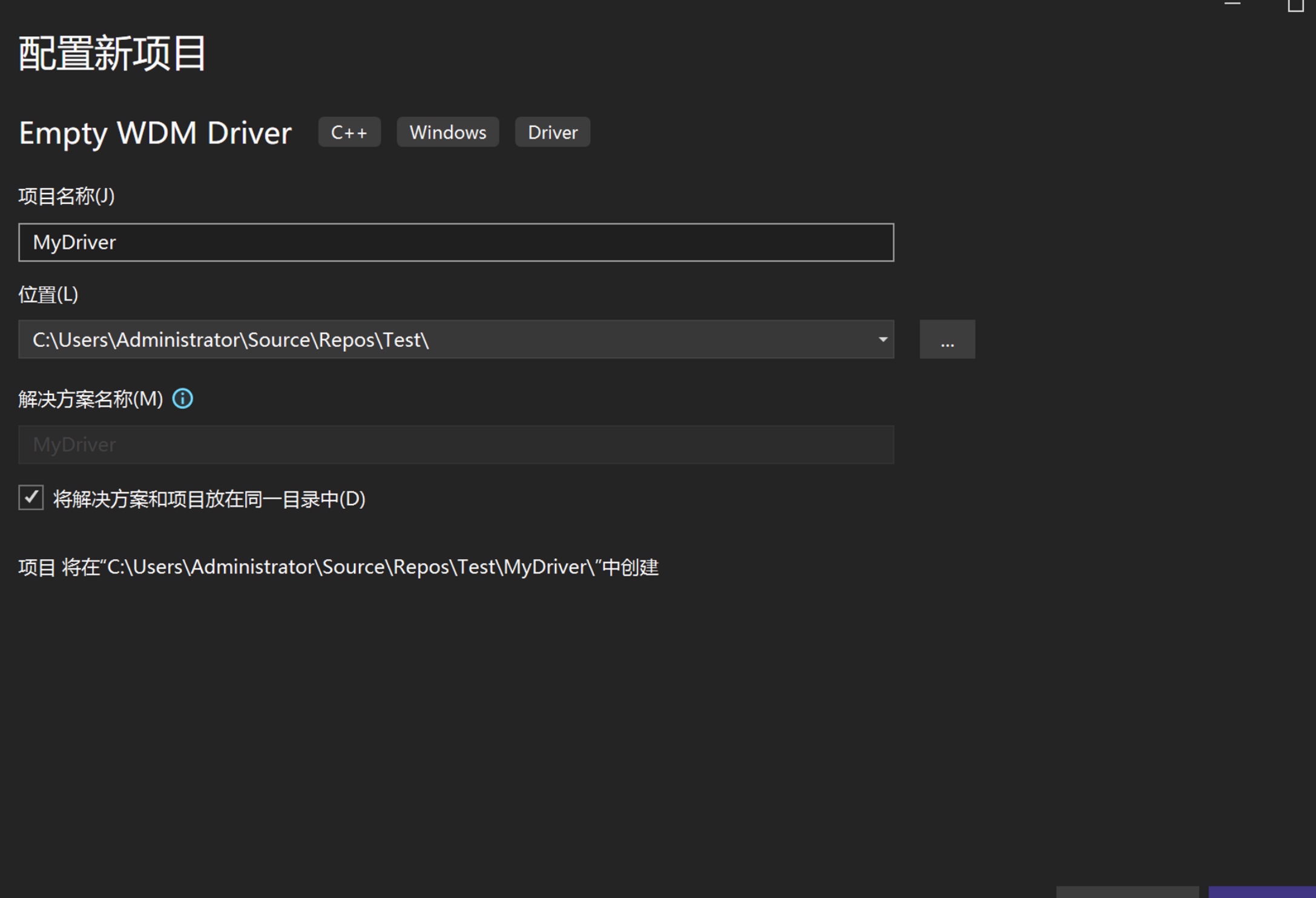Click the browse "..." button
The height and width of the screenshot is (898, 1316).
pyautogui.click(x=947, y=339)
